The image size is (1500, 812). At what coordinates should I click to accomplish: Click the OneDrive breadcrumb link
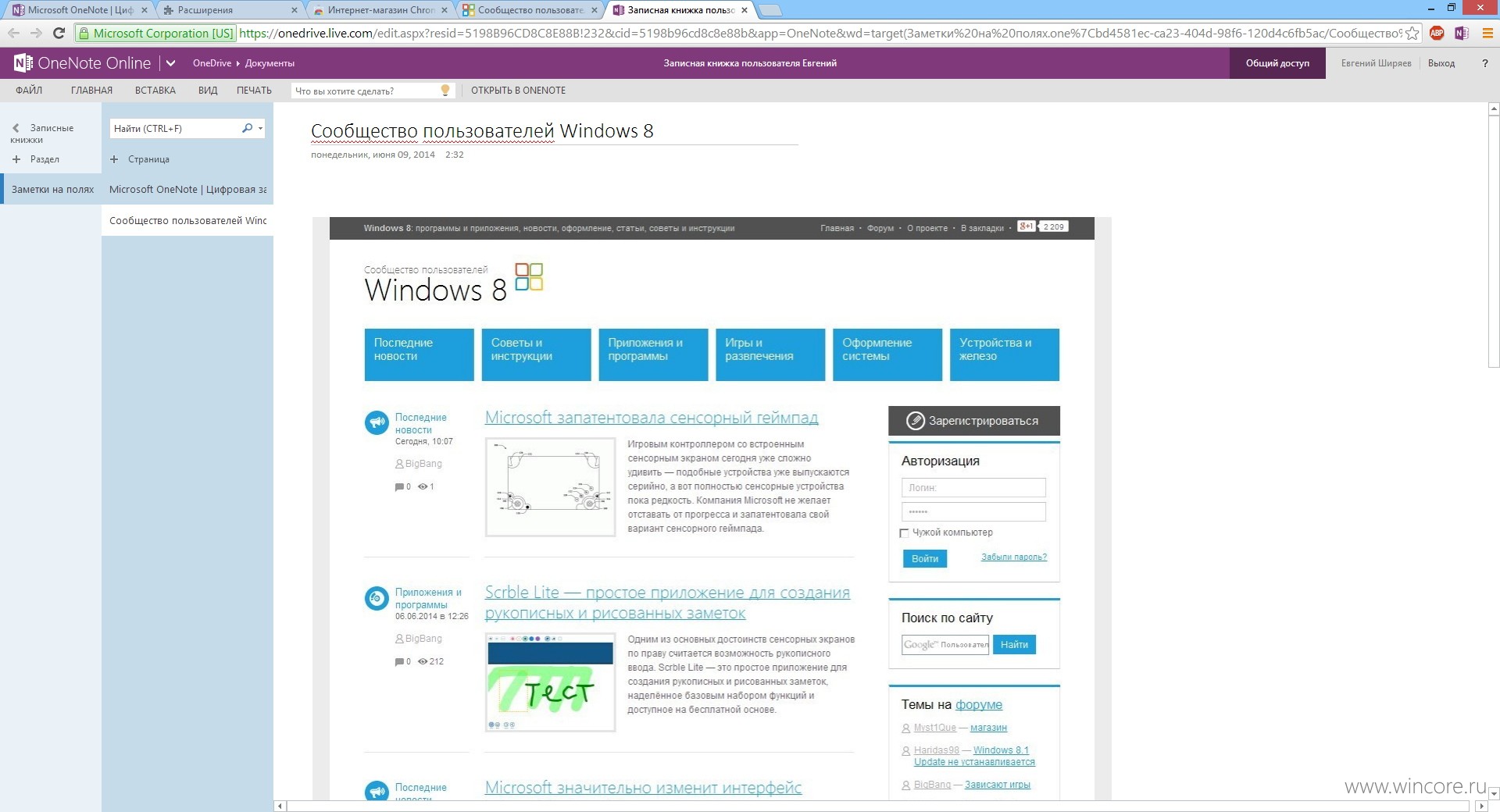coord(212,63)
